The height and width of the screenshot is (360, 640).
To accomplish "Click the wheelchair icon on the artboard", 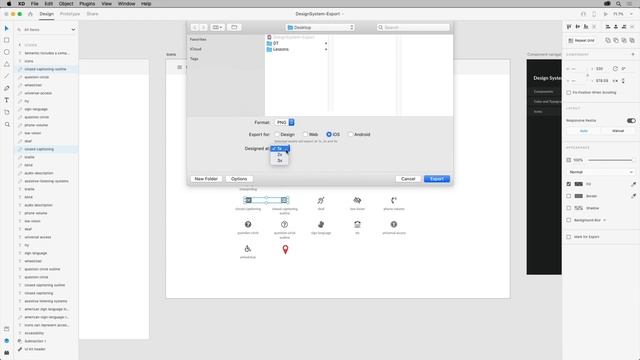I will click(248, 249).
